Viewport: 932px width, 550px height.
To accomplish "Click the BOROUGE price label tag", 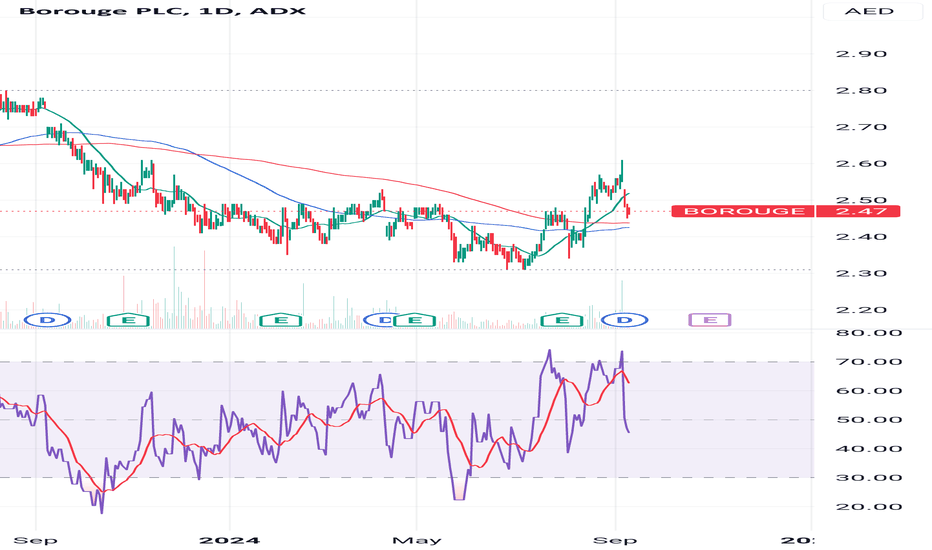I will 743,211.
